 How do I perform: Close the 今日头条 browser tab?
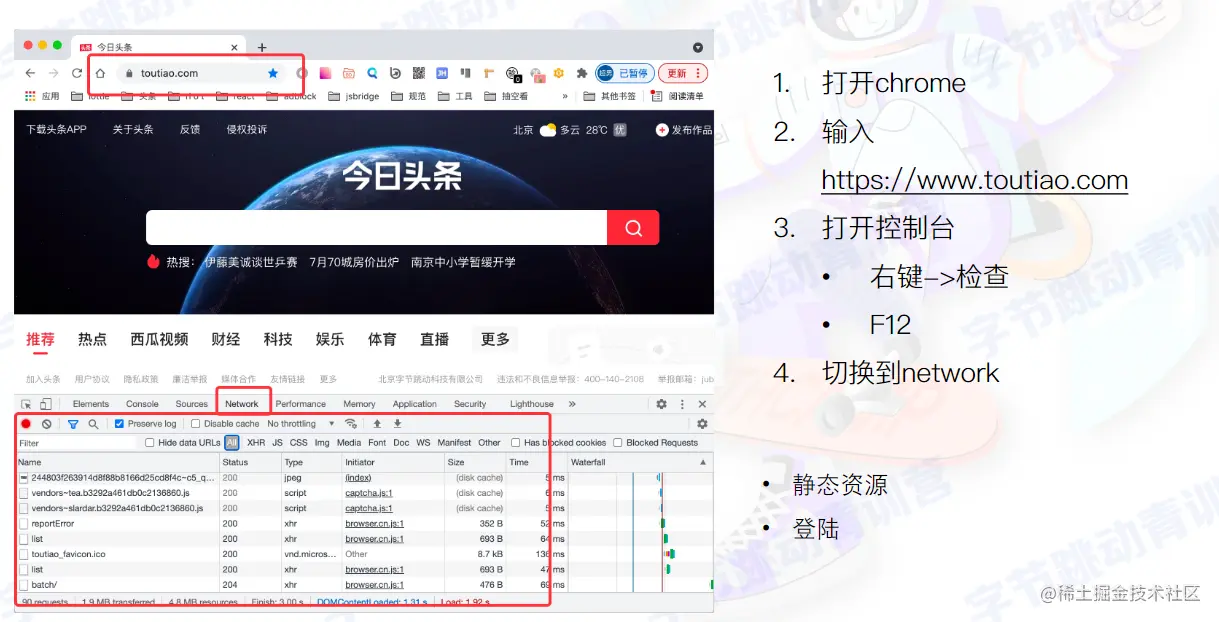235,47
